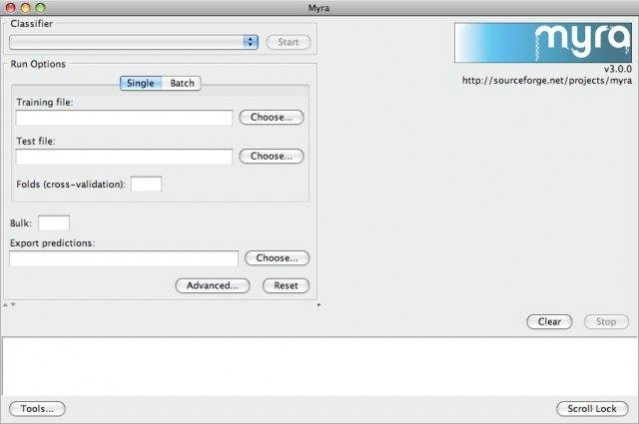Click the Export predictions text field

pos(124,258)
